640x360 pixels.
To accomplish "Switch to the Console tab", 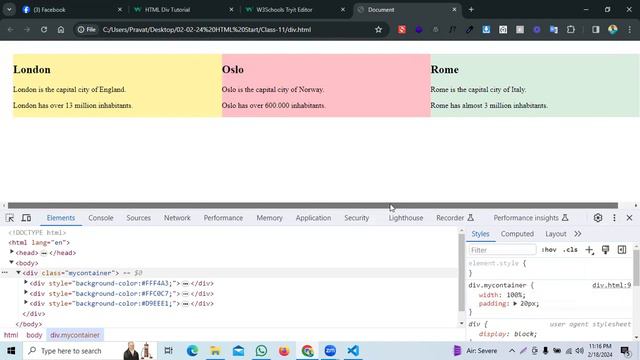I will click(101, 218).
